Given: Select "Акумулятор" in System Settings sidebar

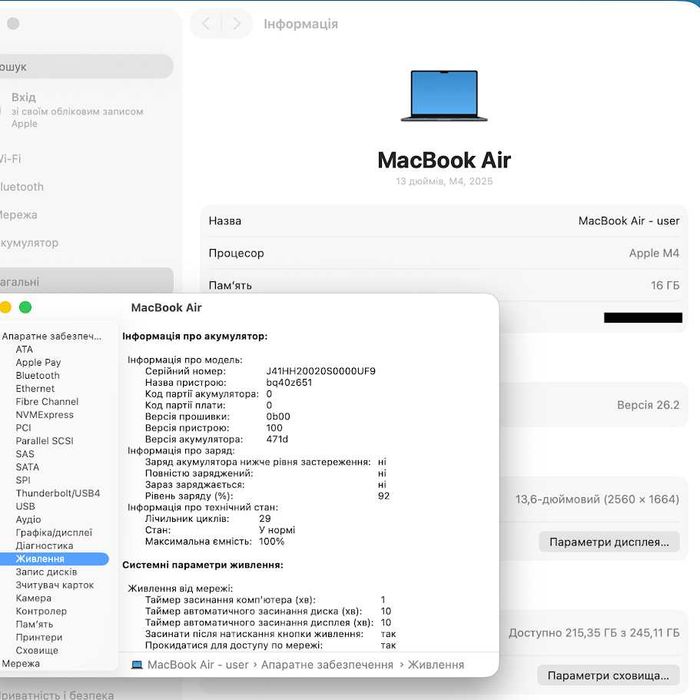Looking at the screenshot, I should tap(29, 243).
